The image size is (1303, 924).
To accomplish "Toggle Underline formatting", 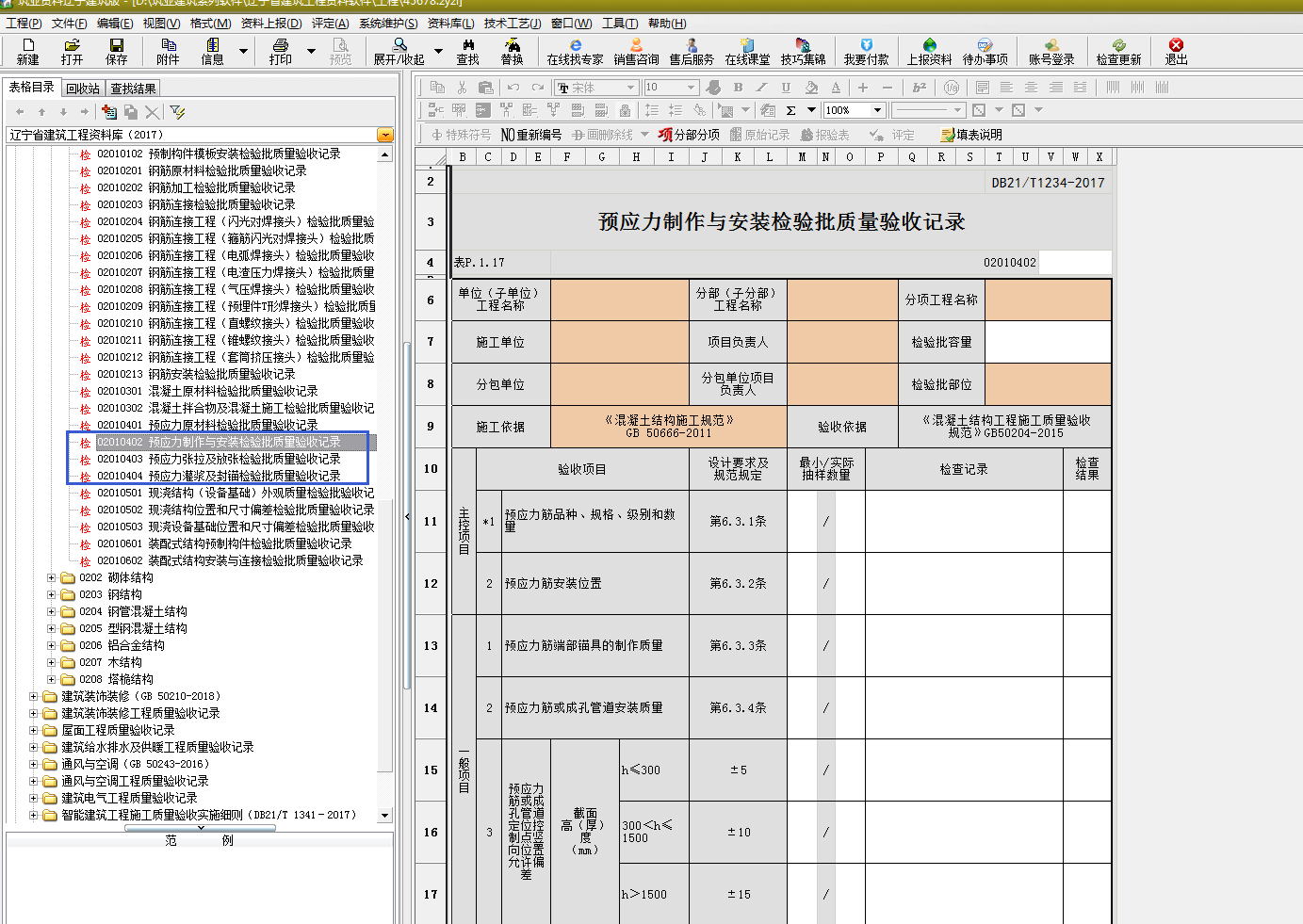I will [x=786, y=88].
